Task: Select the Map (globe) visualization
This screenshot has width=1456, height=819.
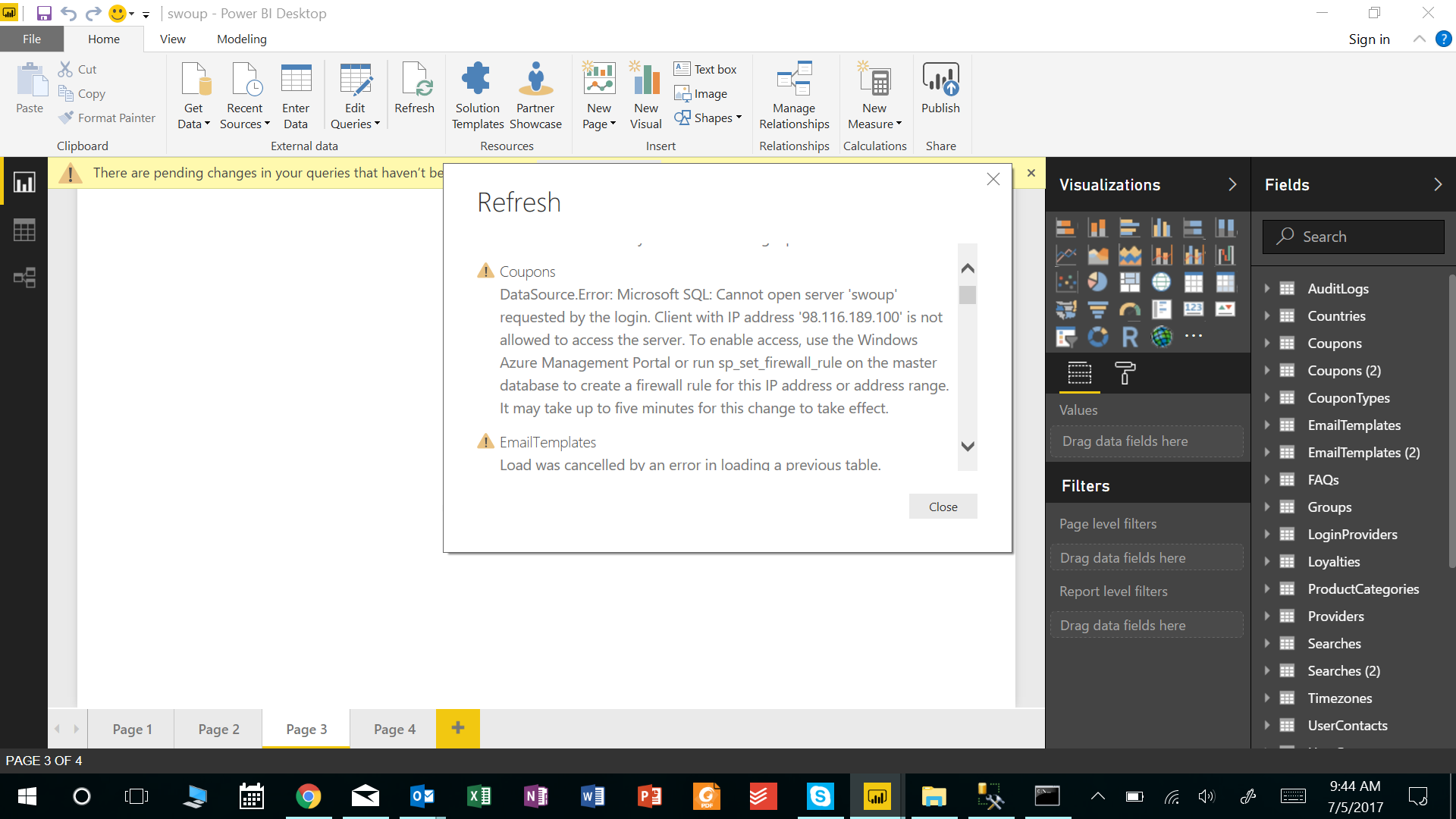Action: coord(1161,282)
